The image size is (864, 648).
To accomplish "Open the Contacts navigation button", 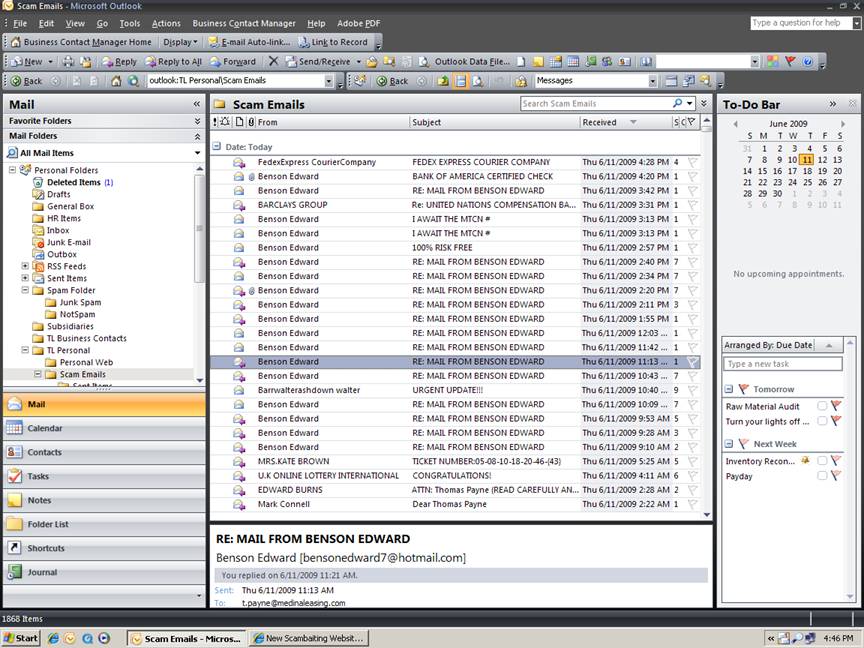I will click(x=44, y=452).
